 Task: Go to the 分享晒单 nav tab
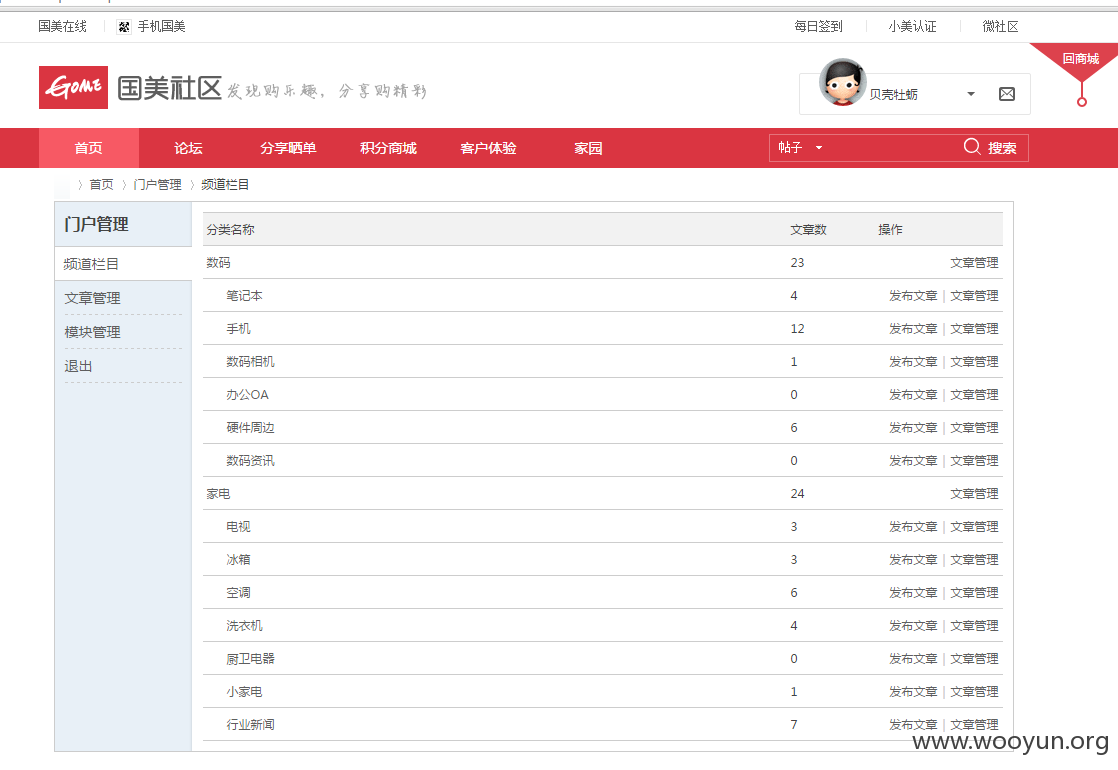tap(288, 148)
